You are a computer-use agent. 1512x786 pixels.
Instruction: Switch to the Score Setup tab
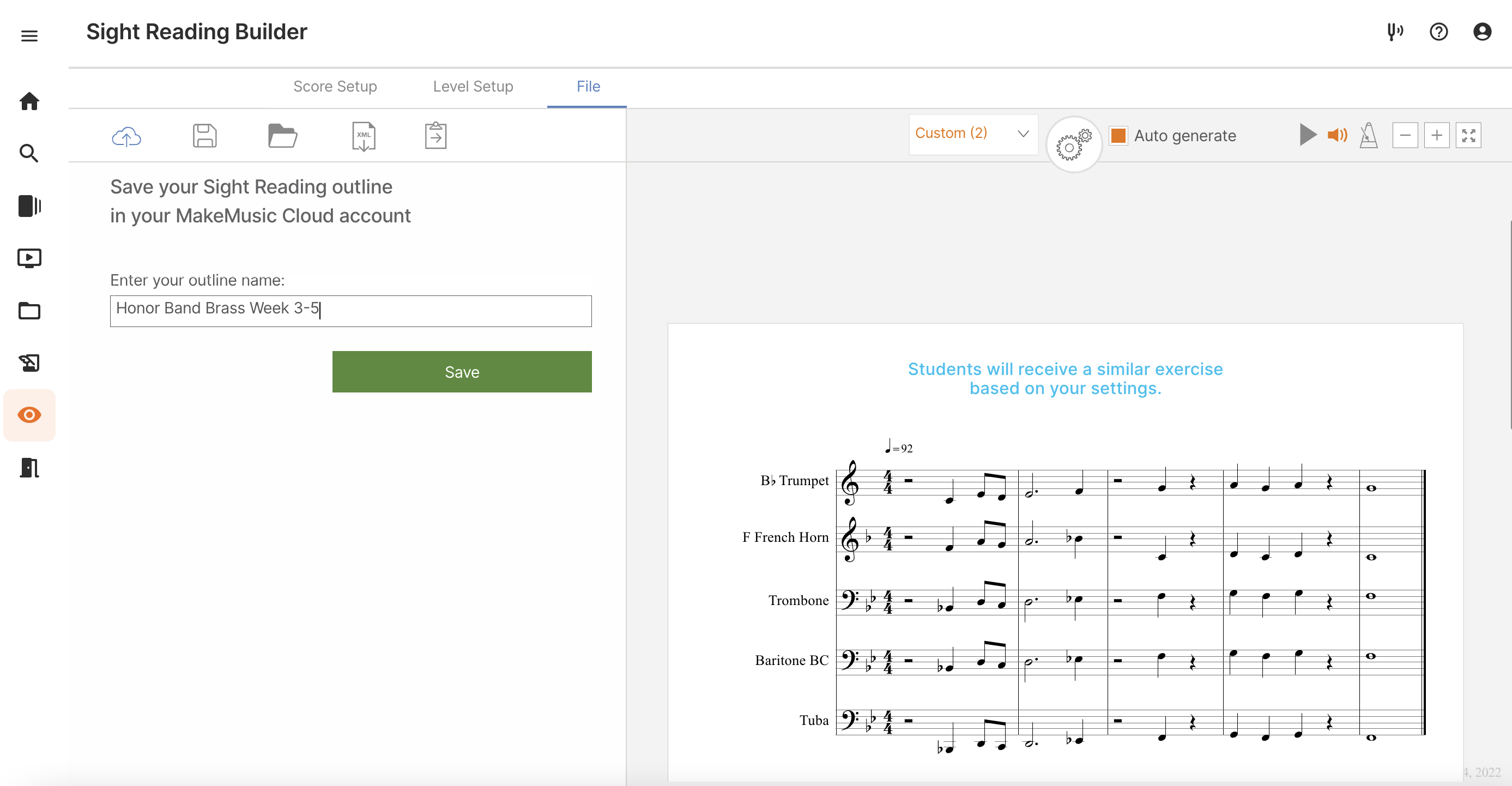point(335,86)
